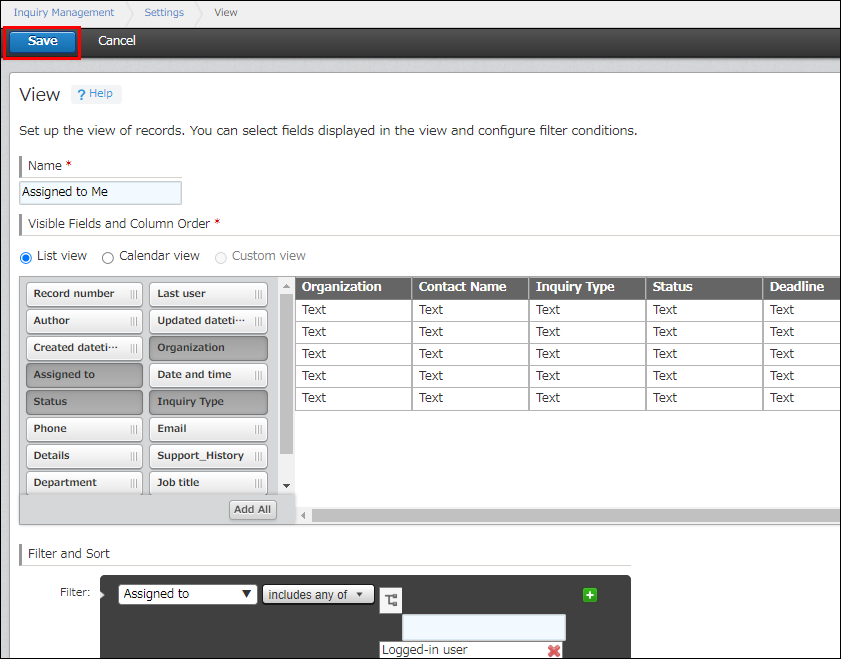Screen dimensions: 841x659
Task: Open the includes any of condition dropdown
Action: 318,594
